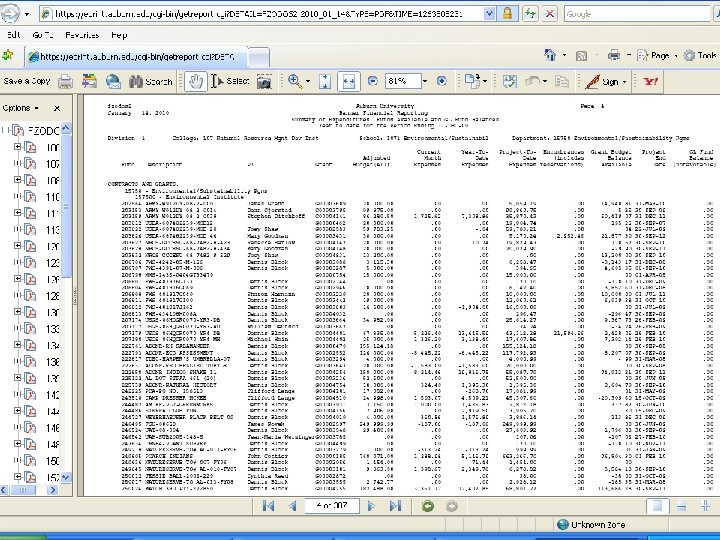Click the round zoom in button after 81%
The height and width of the screenshot is (540, 720).
tap(442, 81)
